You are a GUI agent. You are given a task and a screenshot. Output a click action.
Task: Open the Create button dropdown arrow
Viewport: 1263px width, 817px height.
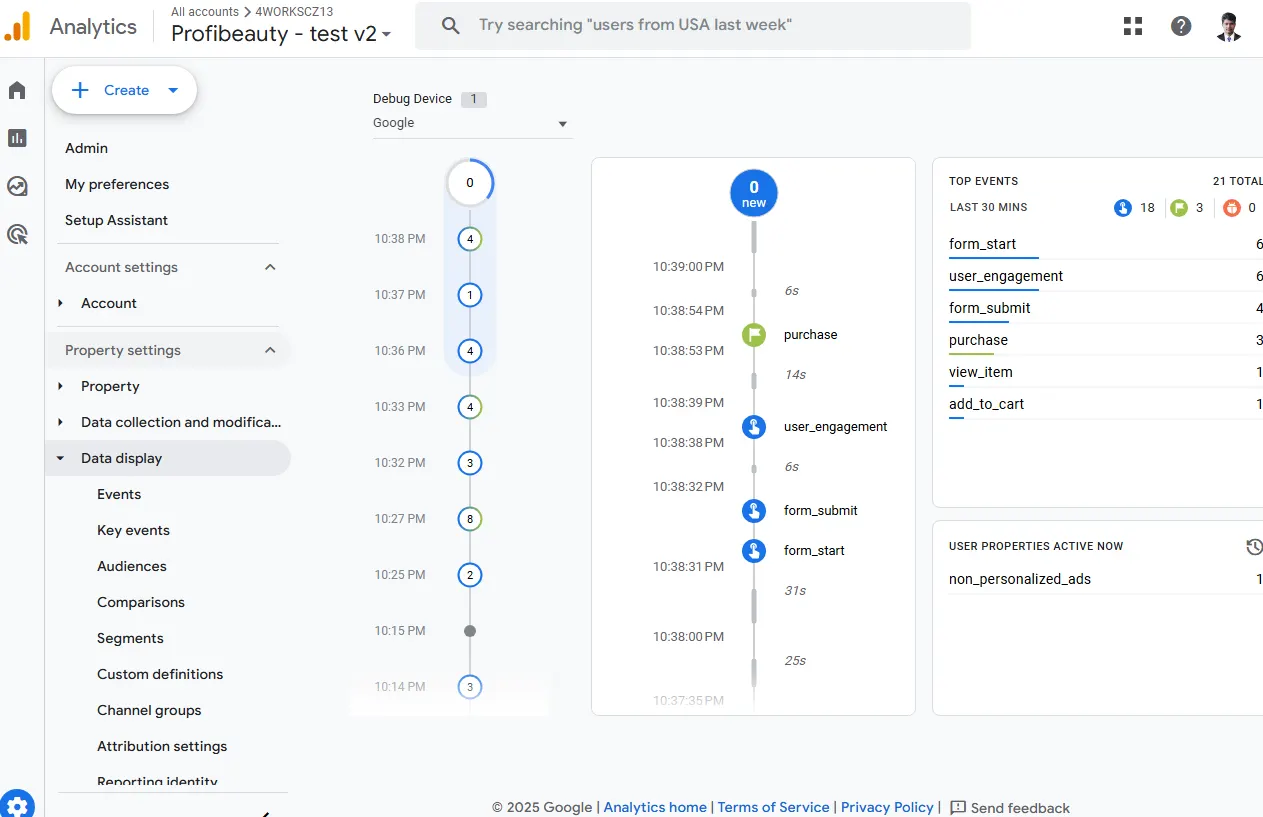(173, 90)
